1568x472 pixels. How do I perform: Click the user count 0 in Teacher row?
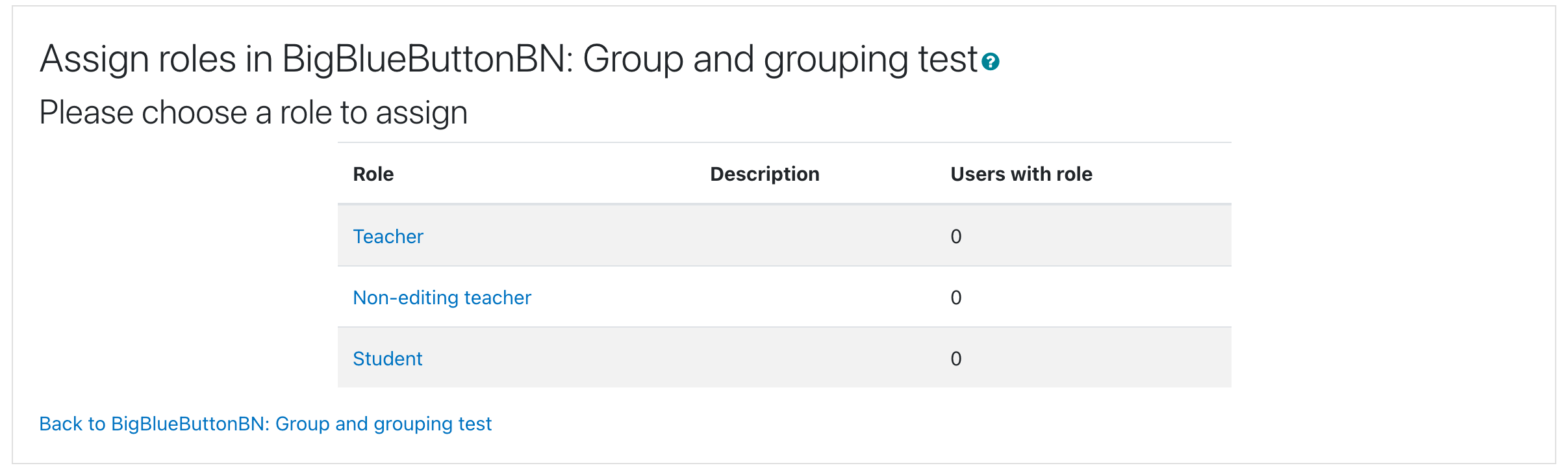pyautogui.click(x=956, y=236)
